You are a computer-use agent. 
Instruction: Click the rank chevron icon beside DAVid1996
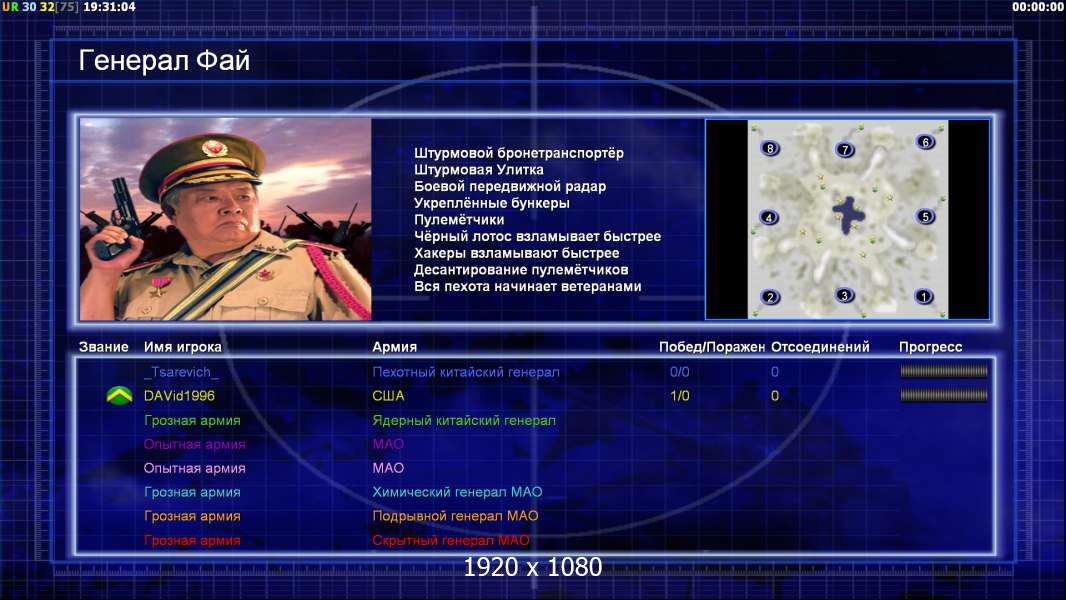[120, 395]
